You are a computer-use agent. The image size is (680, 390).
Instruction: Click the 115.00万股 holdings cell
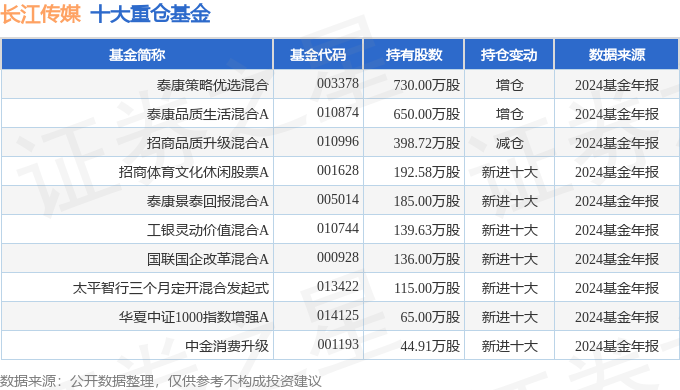point(427,288)
